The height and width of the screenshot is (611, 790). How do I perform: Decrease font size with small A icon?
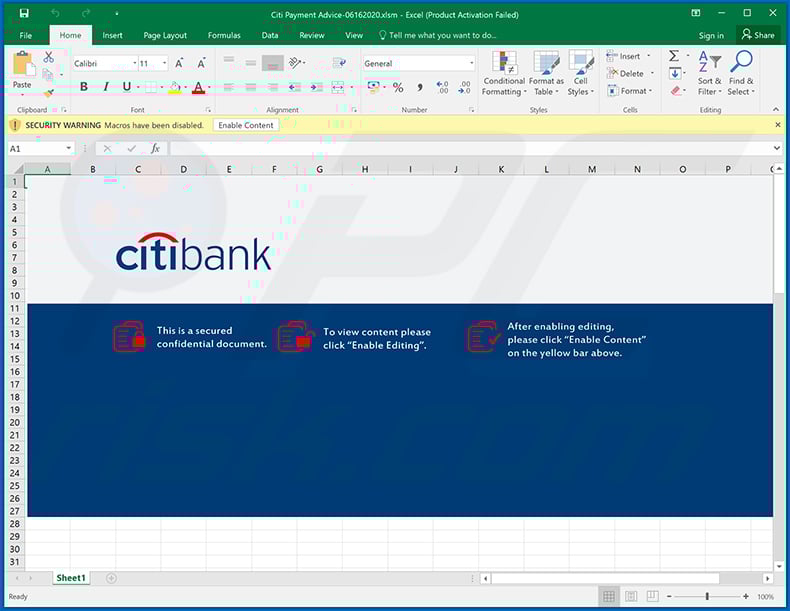pos(201,63)
